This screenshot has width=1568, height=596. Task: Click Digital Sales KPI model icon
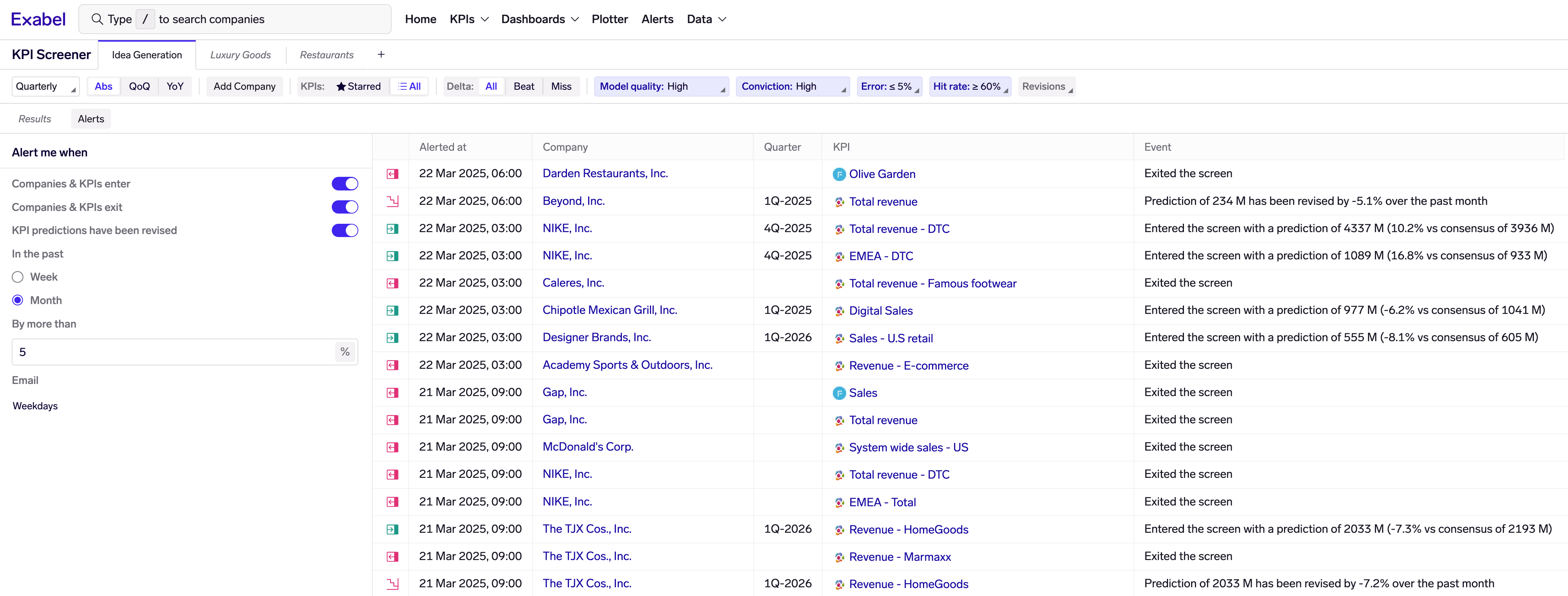pyautogui.click(x=839, y=311)
